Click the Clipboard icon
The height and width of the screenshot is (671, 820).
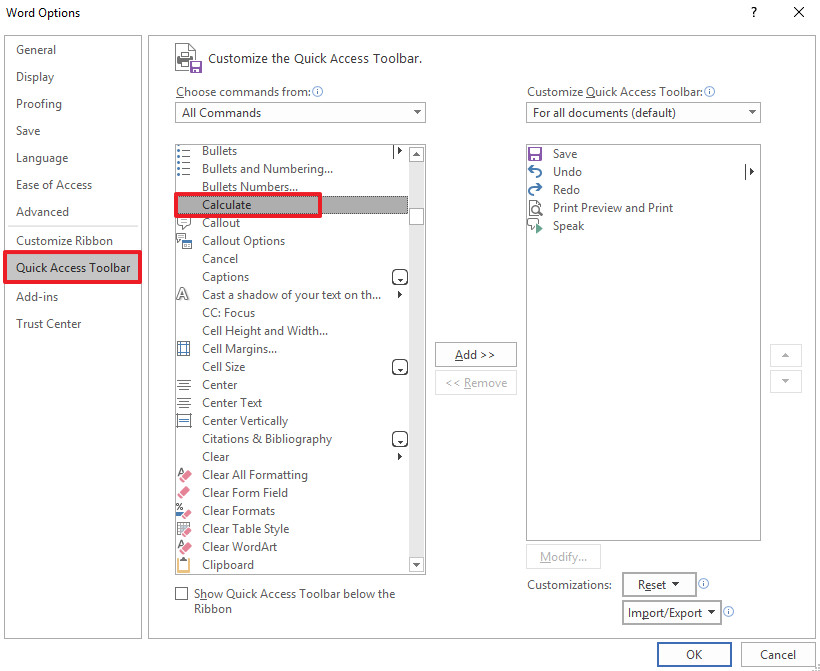coord(184,565)
